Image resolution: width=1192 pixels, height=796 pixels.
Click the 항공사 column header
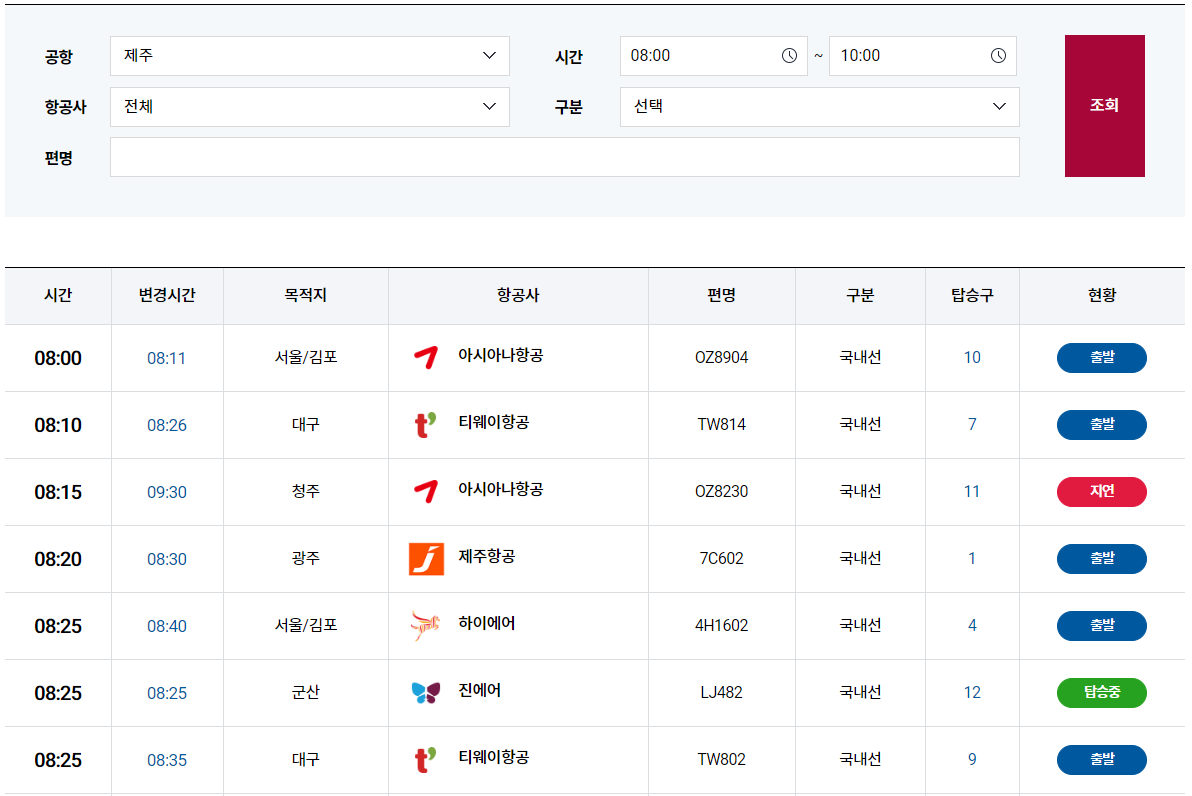click(x=518, y=295)
